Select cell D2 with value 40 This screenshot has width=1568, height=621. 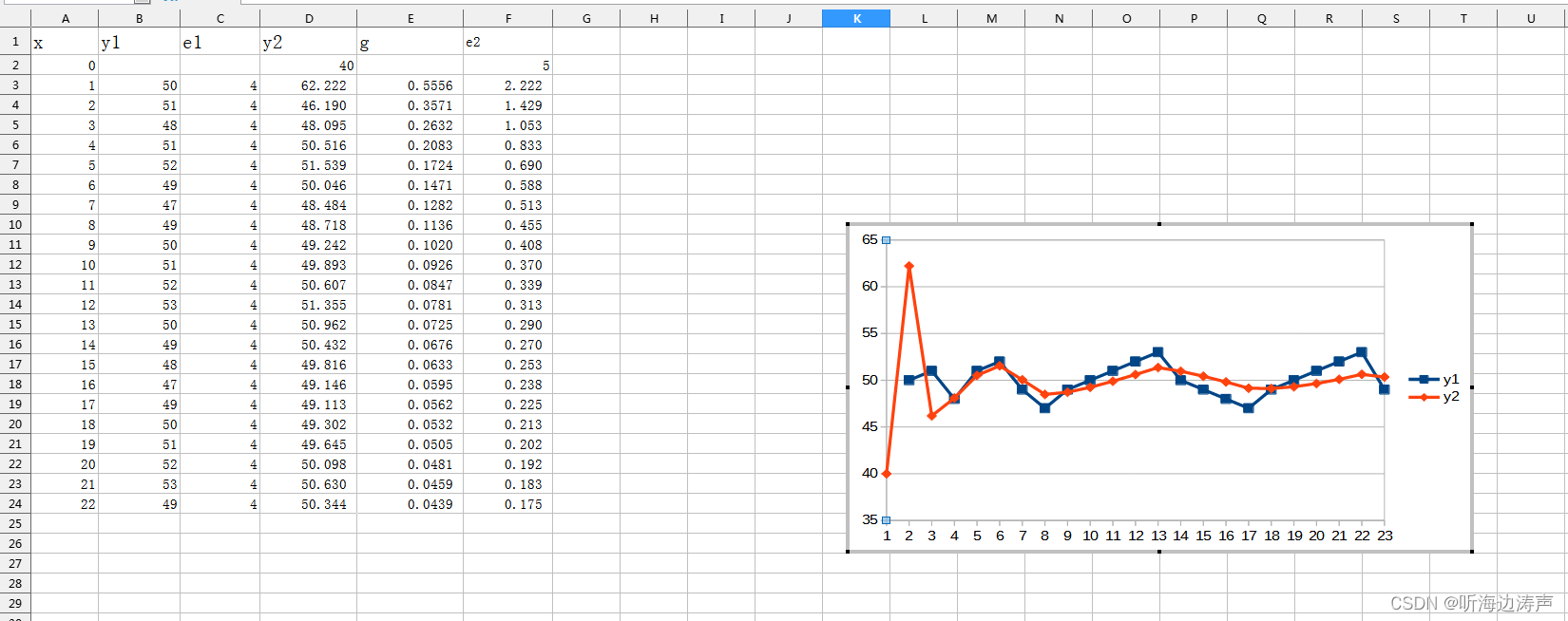coord(309,66)
